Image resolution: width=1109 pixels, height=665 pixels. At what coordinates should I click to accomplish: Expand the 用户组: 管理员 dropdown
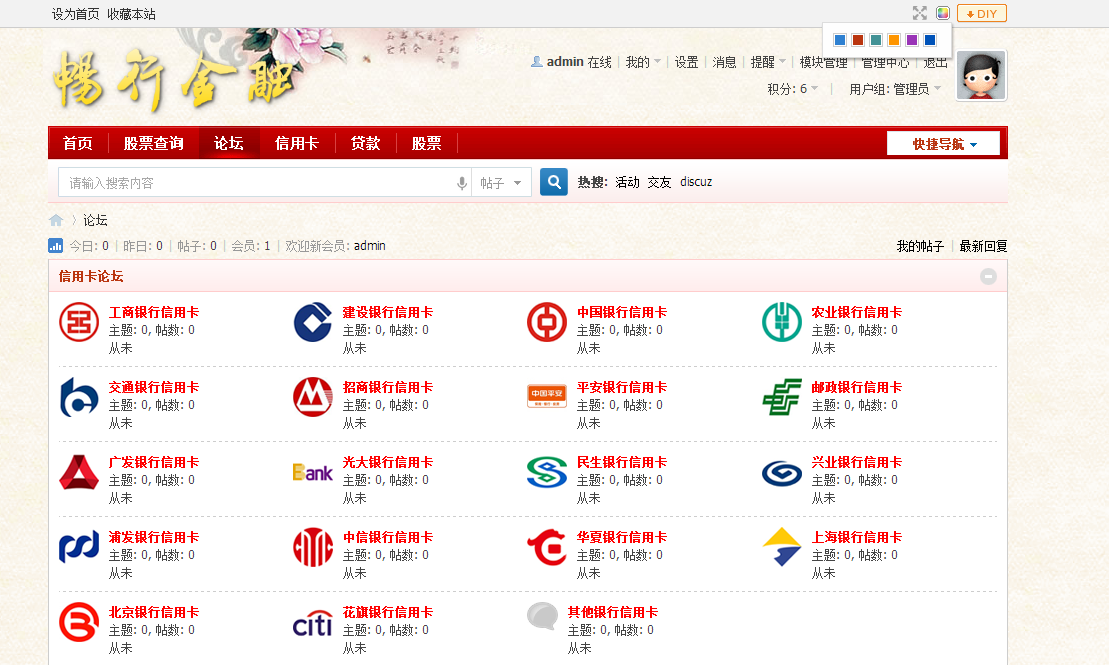[x=895, y=89]
